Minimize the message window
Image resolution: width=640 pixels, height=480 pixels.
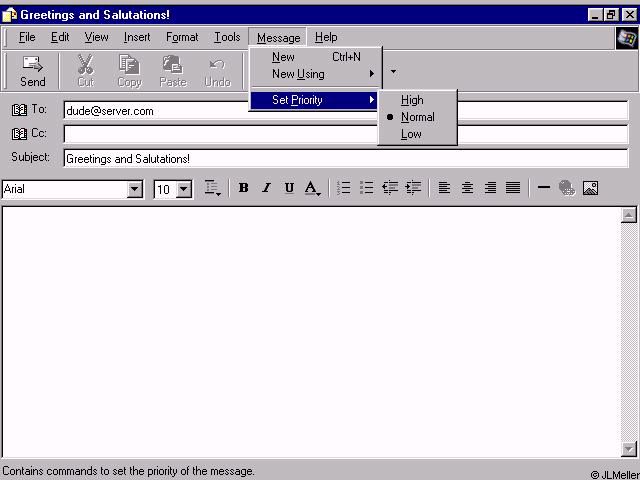596,15
